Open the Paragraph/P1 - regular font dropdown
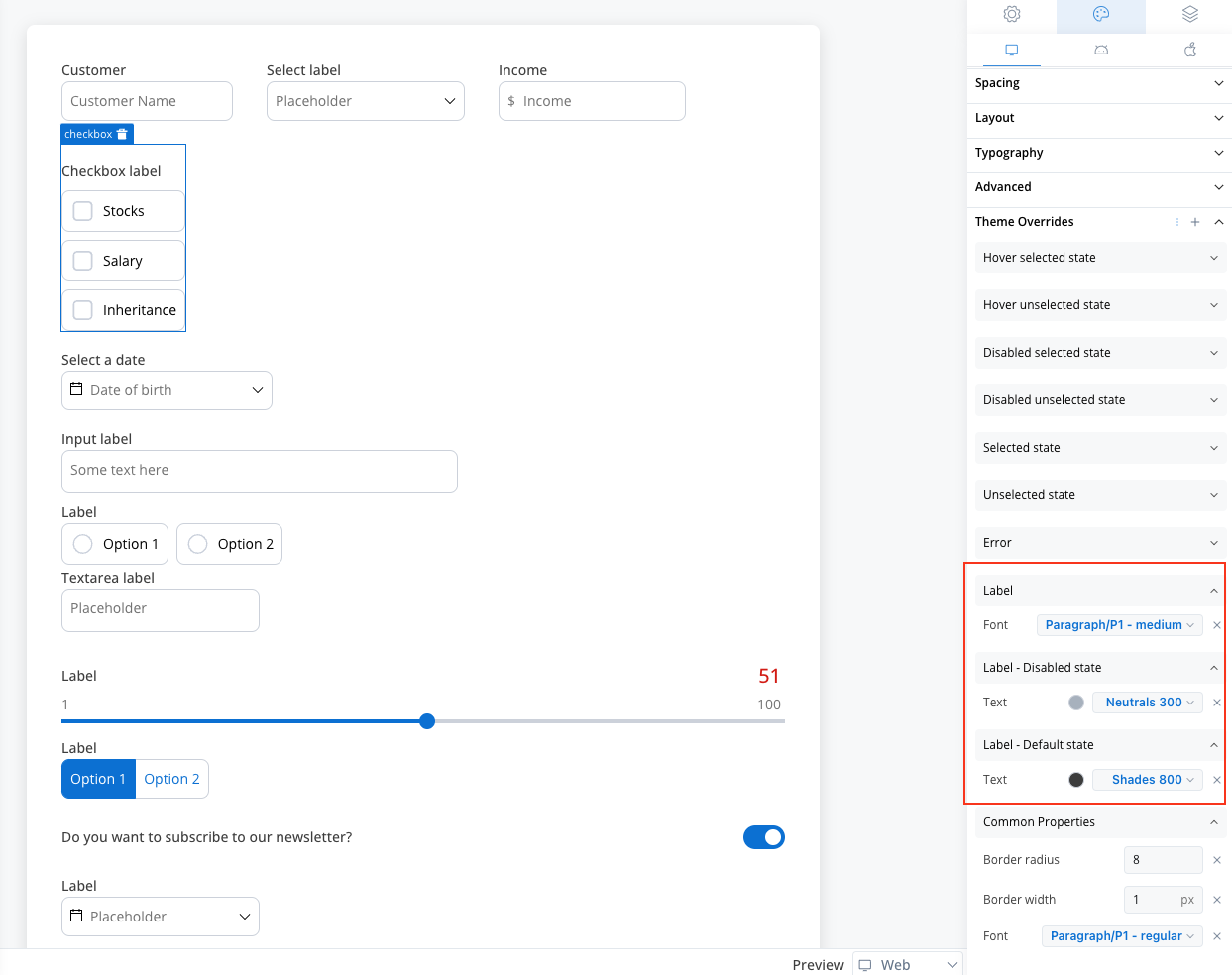 coord(1122,936)
